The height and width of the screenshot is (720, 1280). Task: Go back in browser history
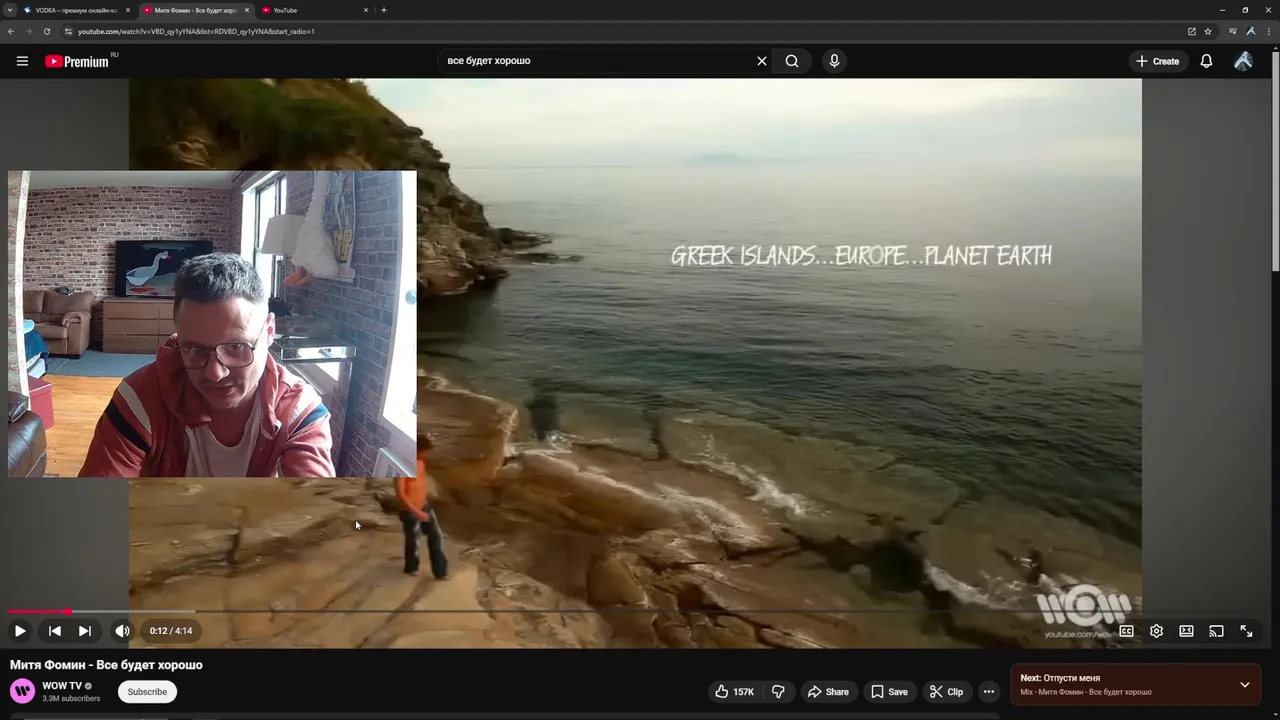click(x=11, y=31)
